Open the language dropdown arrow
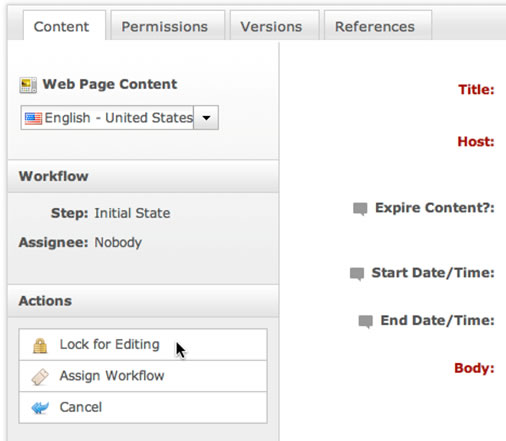 [206, 118]
